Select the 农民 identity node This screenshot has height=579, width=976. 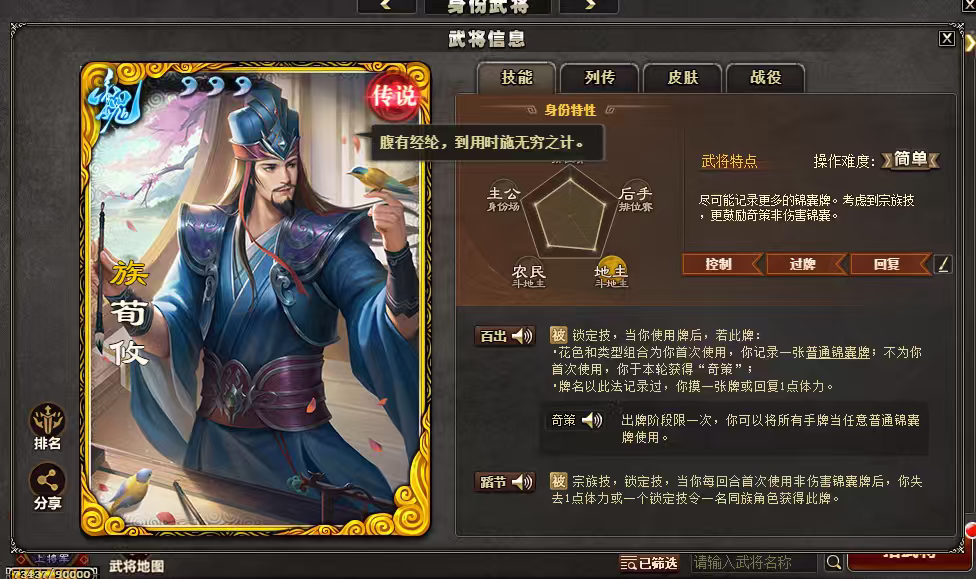(x=528, y=273)
